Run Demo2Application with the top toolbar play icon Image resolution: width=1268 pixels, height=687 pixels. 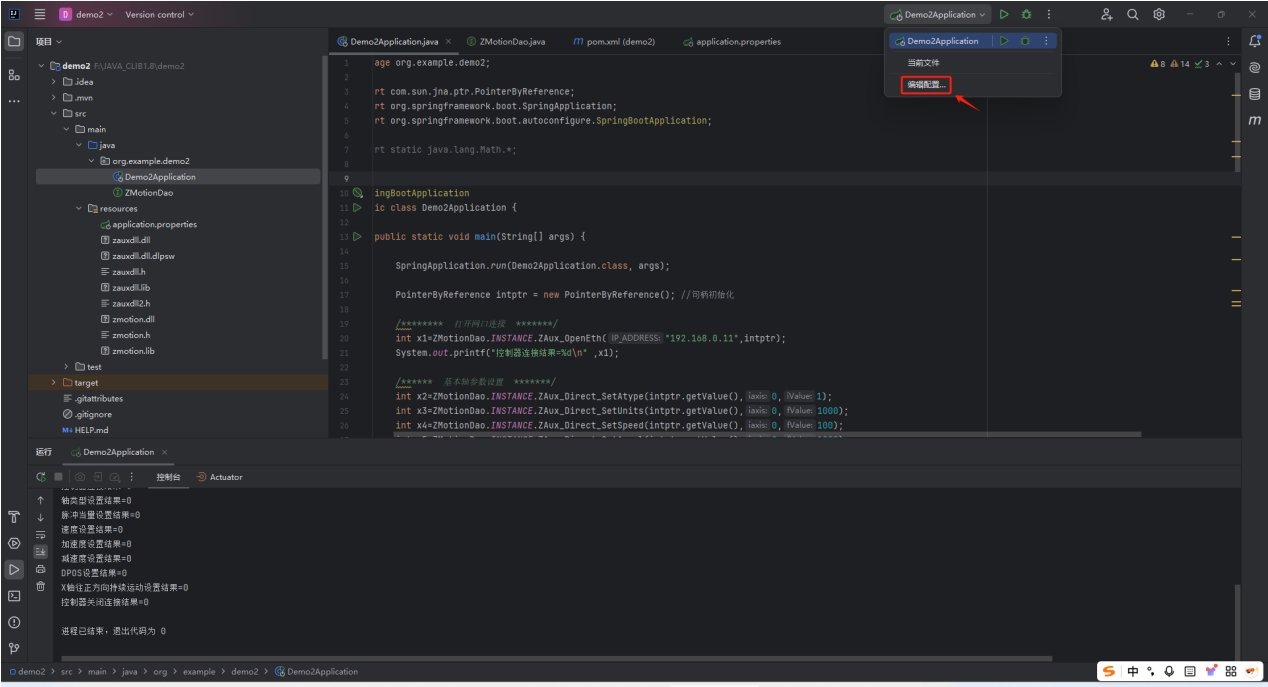pyautogui.click(x=1004, y=14)
